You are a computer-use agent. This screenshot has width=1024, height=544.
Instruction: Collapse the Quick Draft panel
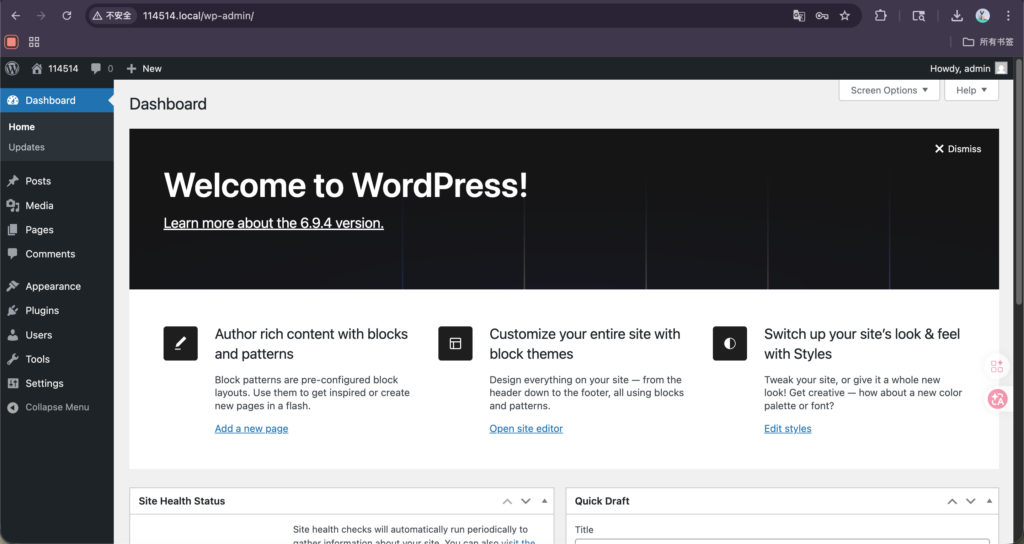click(989, 501)
